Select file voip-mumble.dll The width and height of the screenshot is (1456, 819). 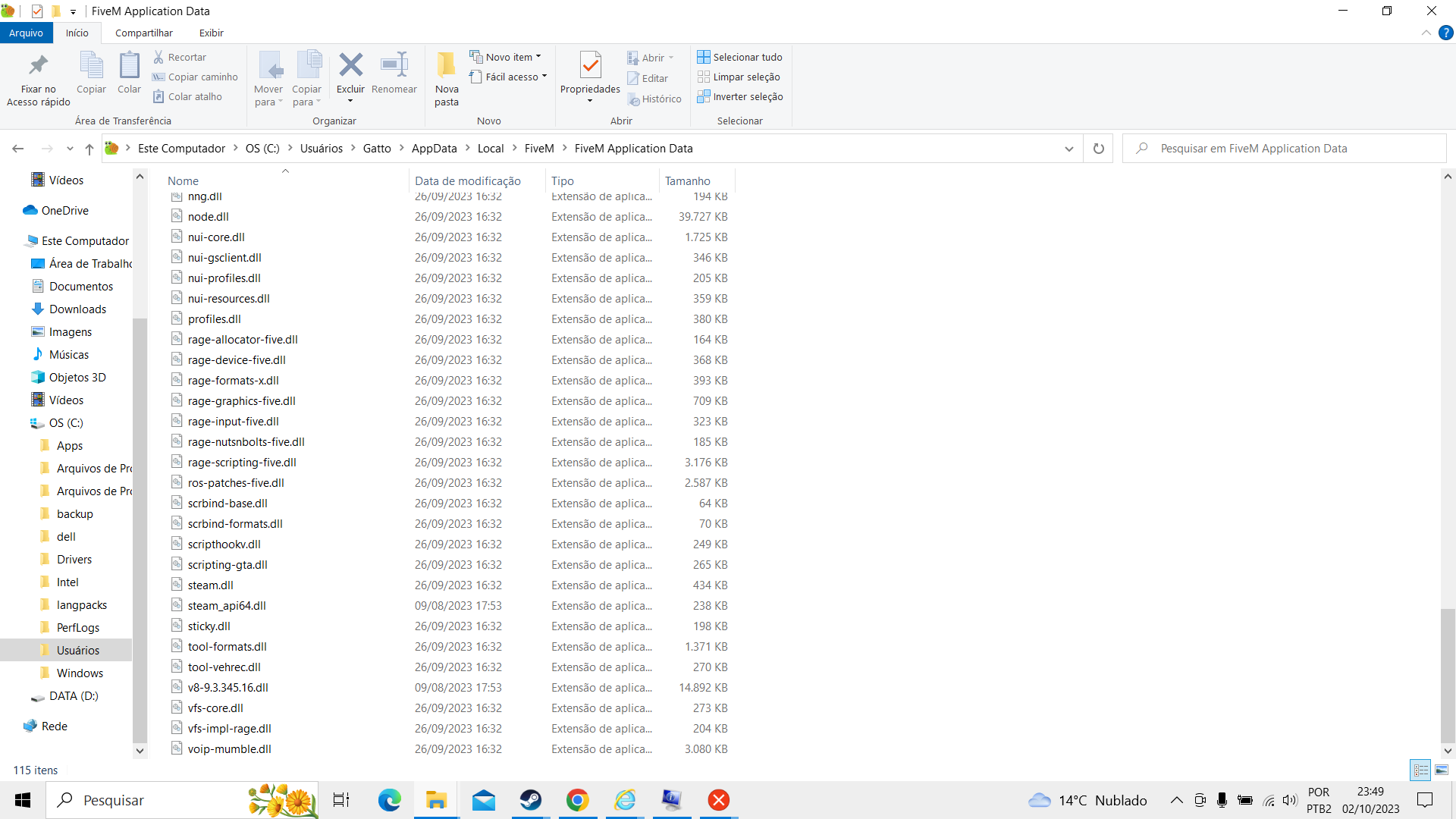pyautogui.click(x=229, y=748)
